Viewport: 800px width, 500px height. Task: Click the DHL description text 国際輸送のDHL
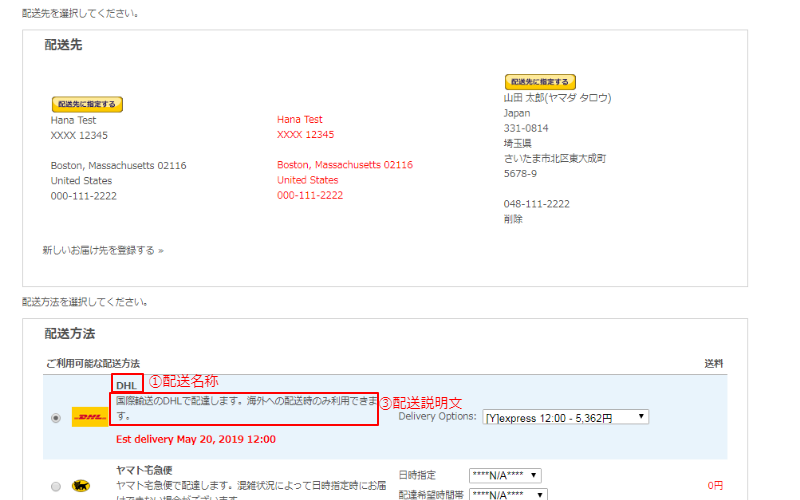tap(244, 401)
